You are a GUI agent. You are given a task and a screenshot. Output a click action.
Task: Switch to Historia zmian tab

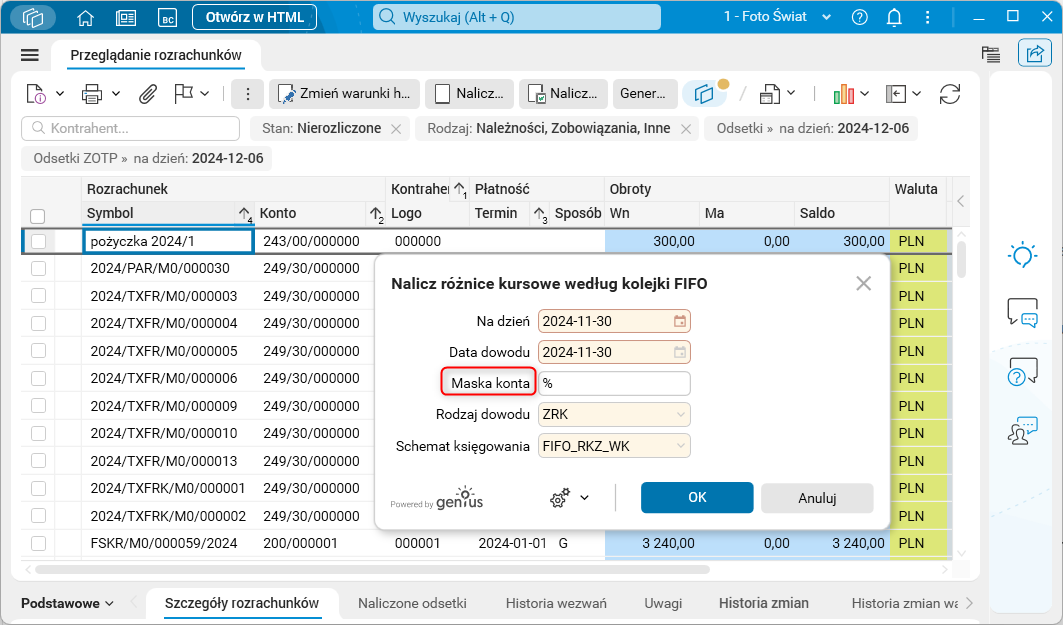[763, 603]
